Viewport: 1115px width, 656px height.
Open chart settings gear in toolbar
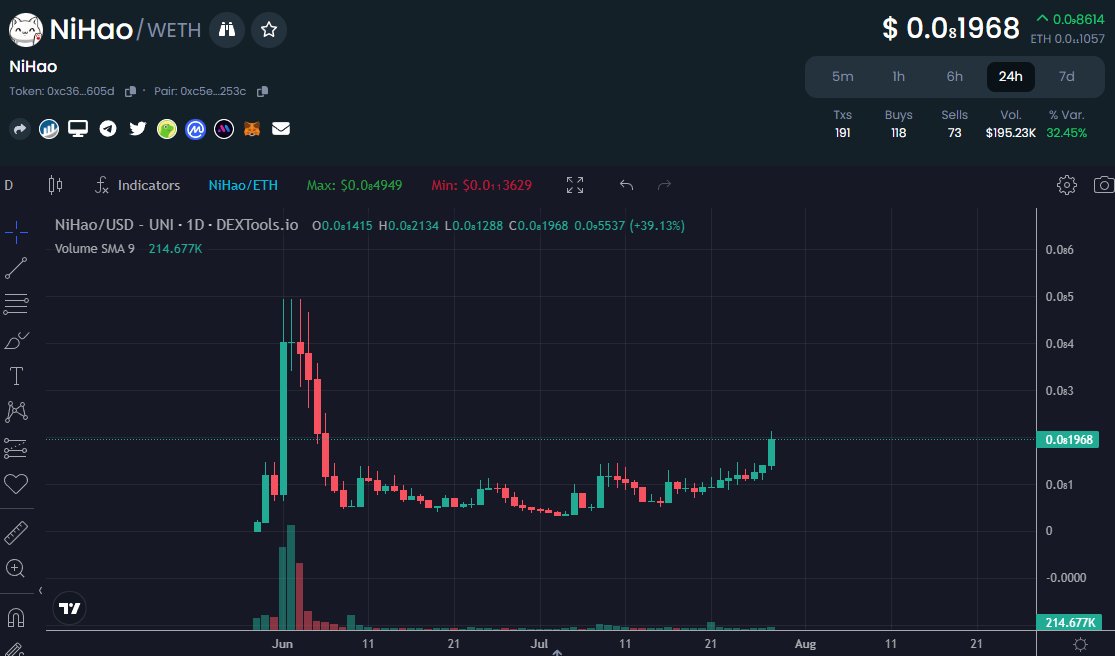(1067, 185)
